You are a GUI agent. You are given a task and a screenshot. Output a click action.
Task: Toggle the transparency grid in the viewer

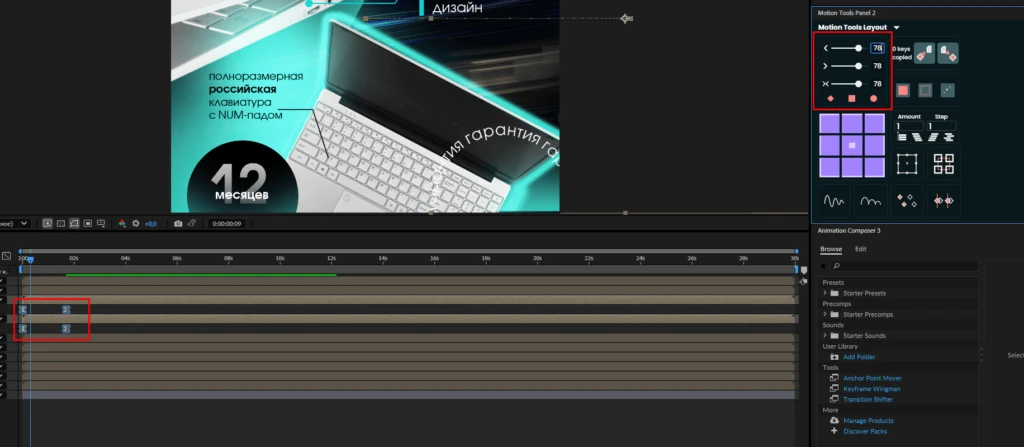point(61,224)
